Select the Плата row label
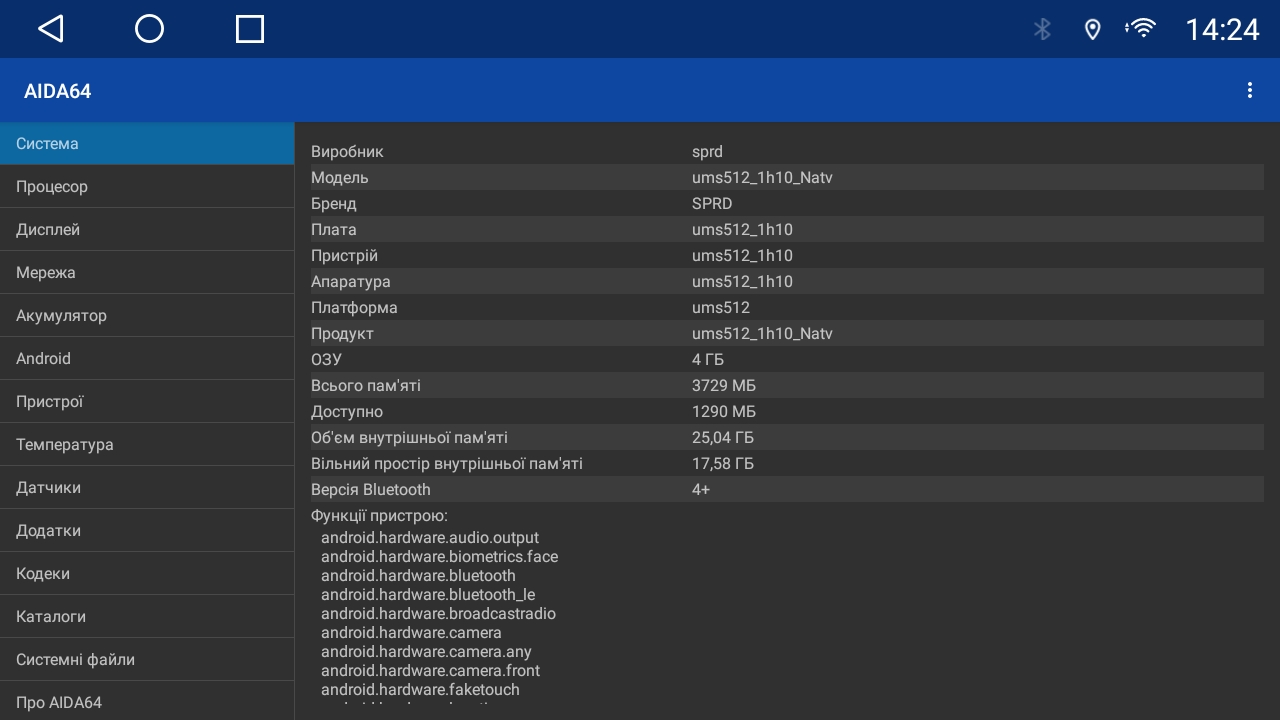Image resolution: width=1280 pixels, height=720 pixels. [x=333, y=230]
